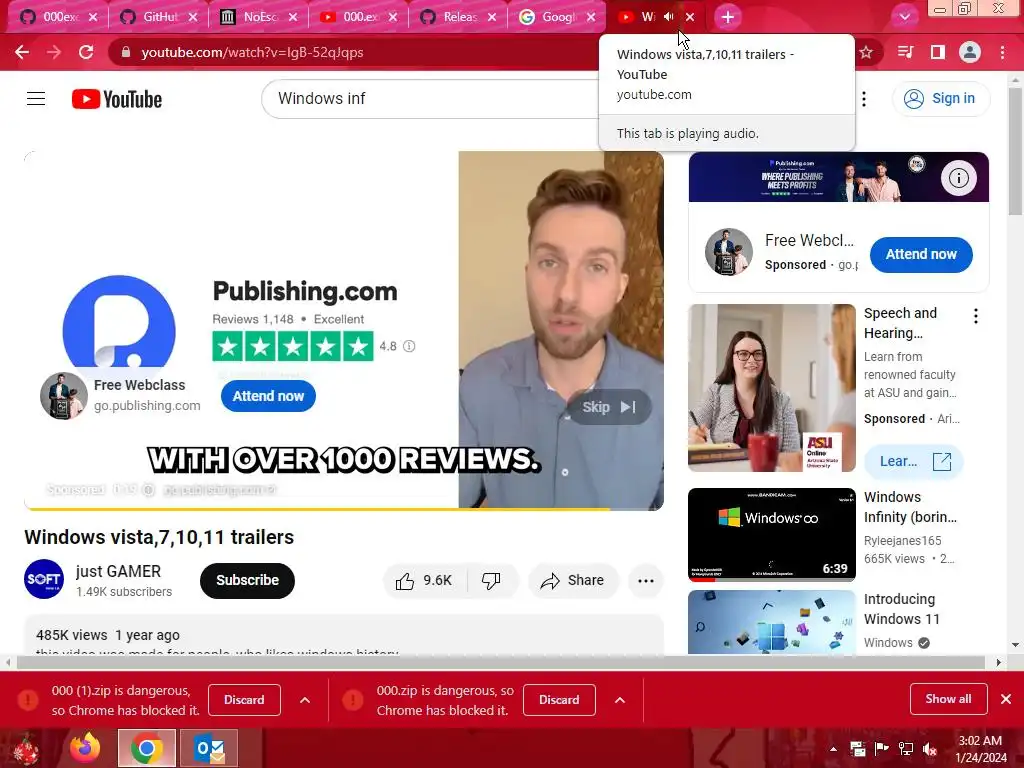Viewport: 1024px width, 768px height.
Task: Open the Chrome three-dot menu
Action: click(x=1002, y=52)
